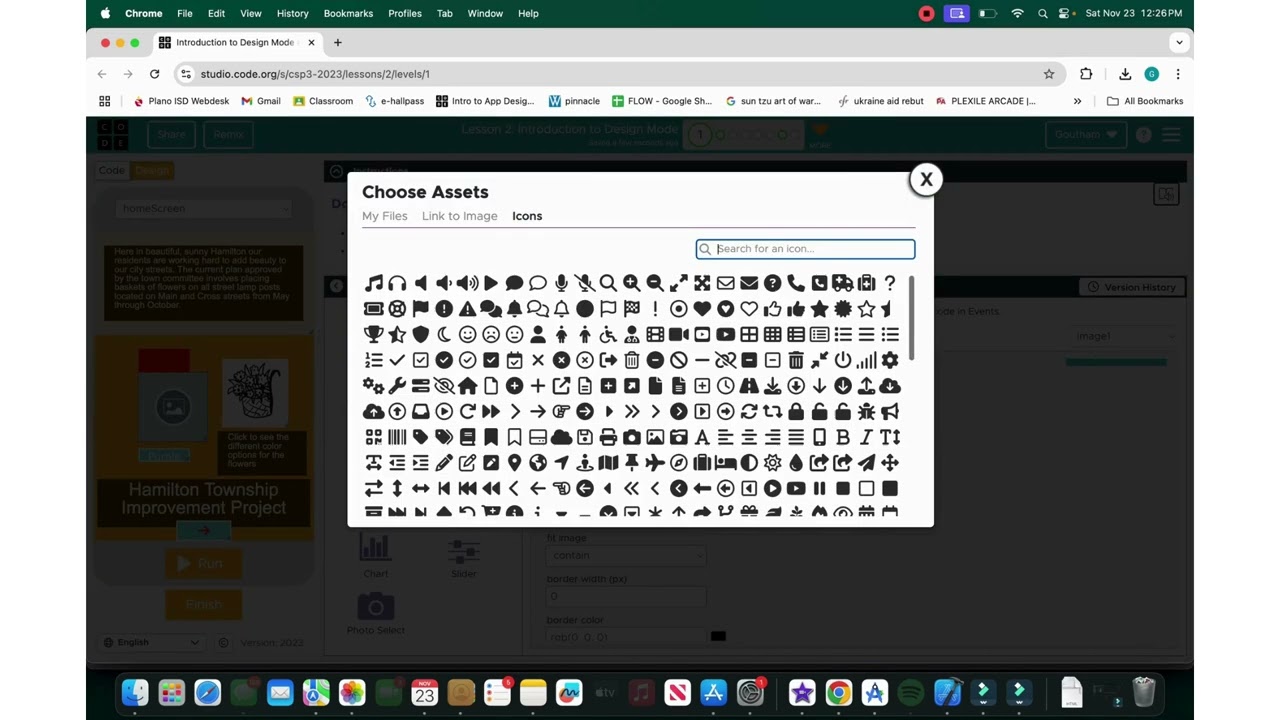1280x720 pixels.
Task: Switch to the My Files tab
Action: 385,216
